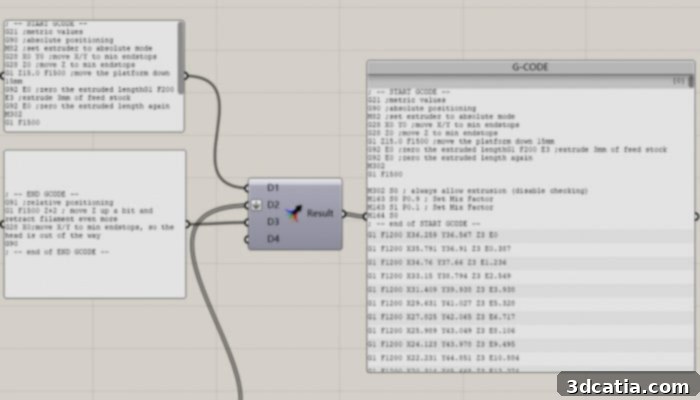The height and width of the screenshot is (400, 700).
Task: Select row ending in 'Z3 E1.236'
Action: click(530, 262)
